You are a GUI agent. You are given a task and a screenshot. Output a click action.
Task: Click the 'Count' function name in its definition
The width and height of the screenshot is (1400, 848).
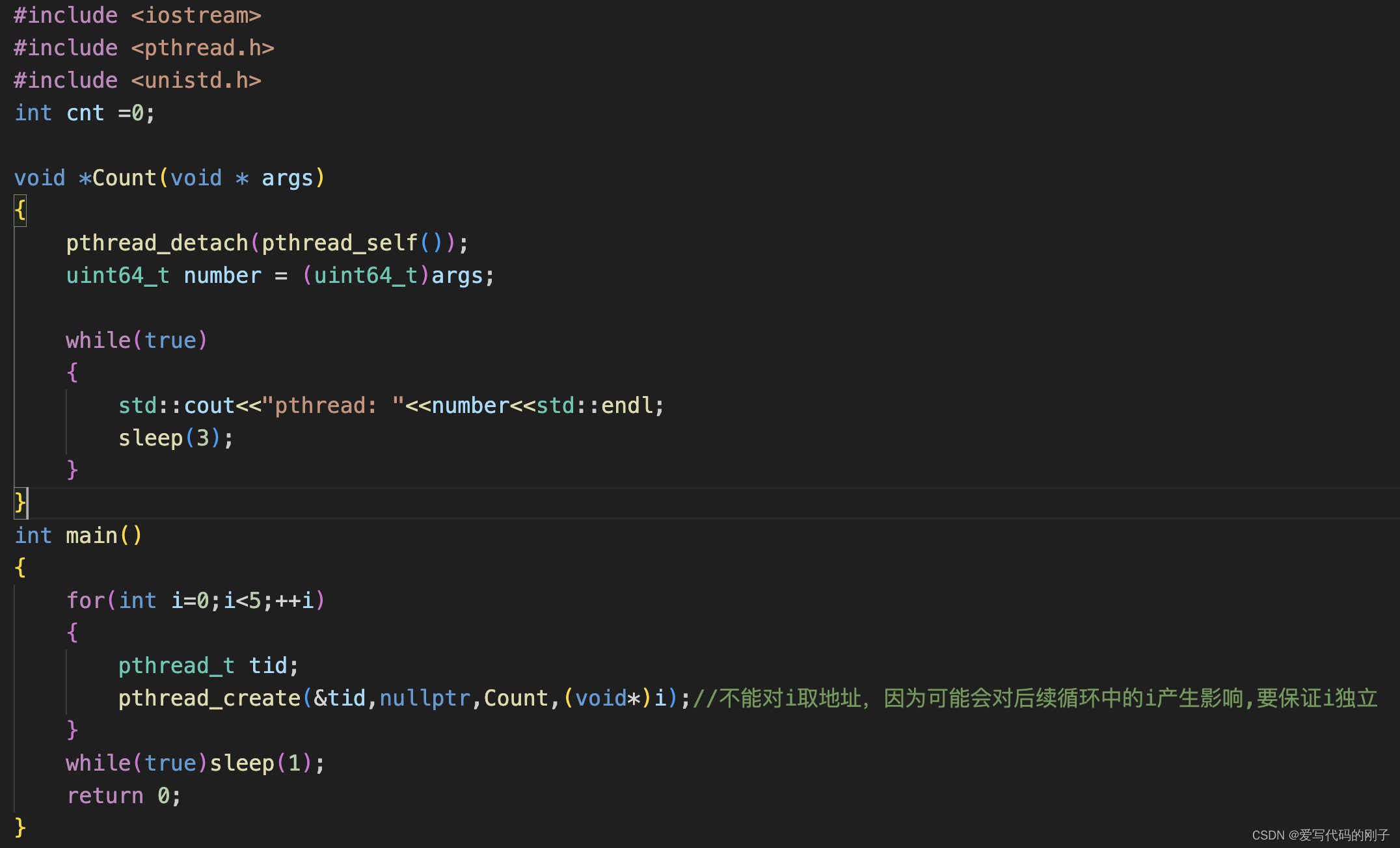[x=124, y=178]
